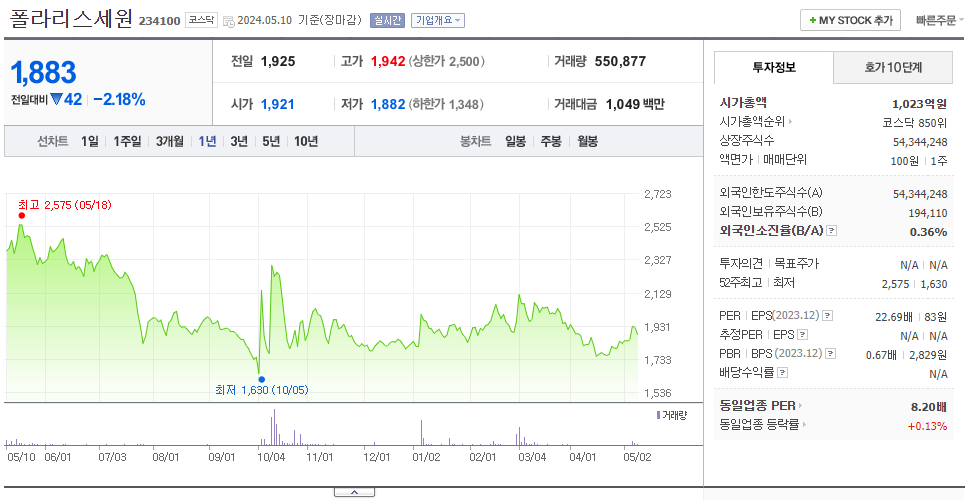Select the 3년 line chart period
Image resolution: width=968 pixels, height=500 pixels.
click(239, 141)
